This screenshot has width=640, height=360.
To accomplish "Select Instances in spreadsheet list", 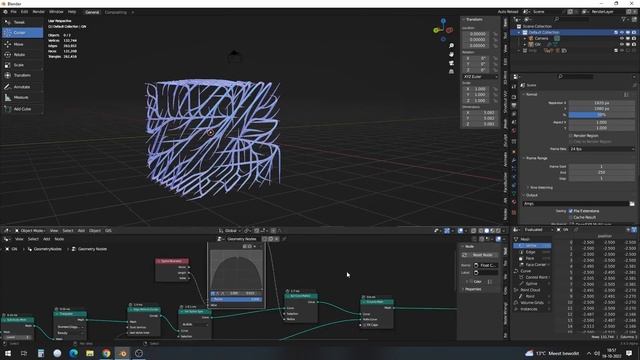I will [x=529, y=309].
